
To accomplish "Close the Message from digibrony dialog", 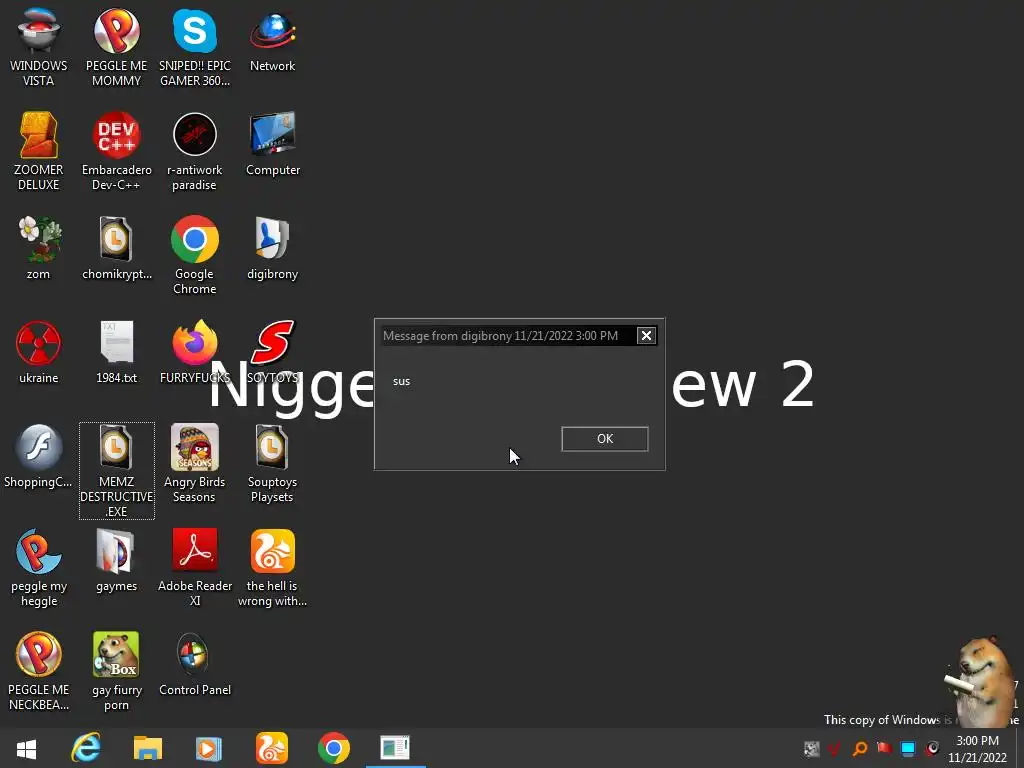I will pos(646,336).
